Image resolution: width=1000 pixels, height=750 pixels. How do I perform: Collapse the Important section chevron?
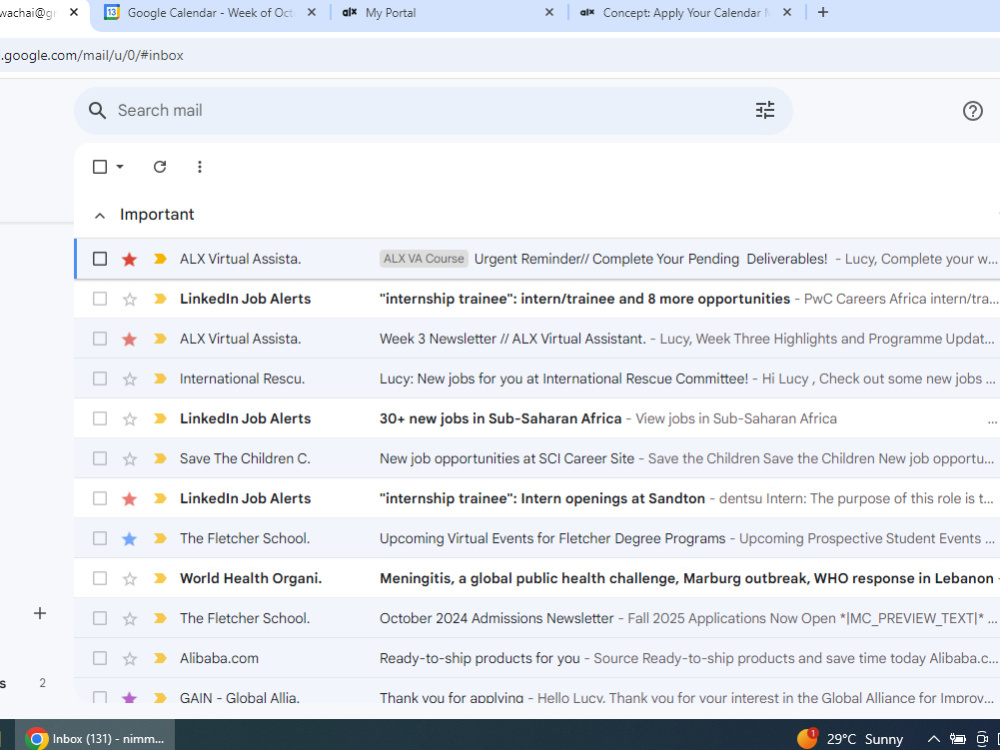point(99,216)
